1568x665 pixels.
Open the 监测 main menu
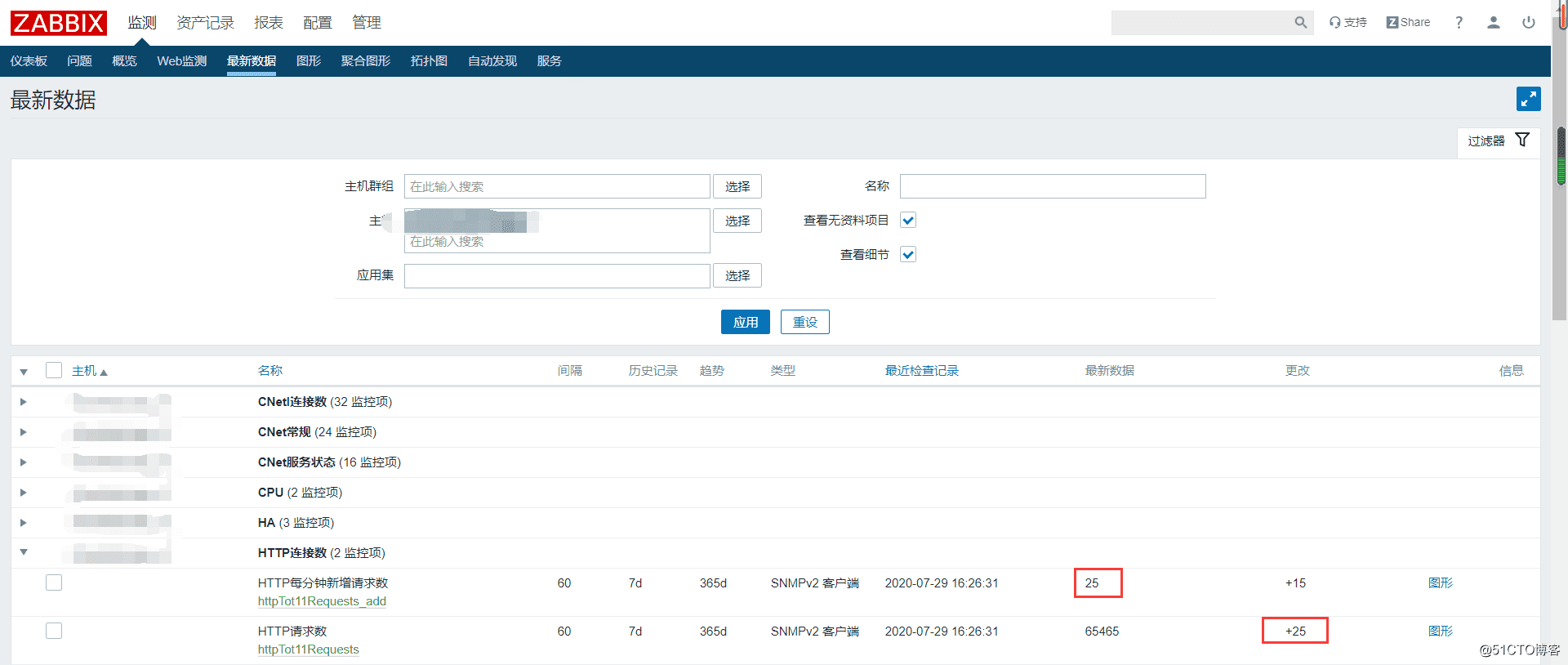[x=142, y=23]
